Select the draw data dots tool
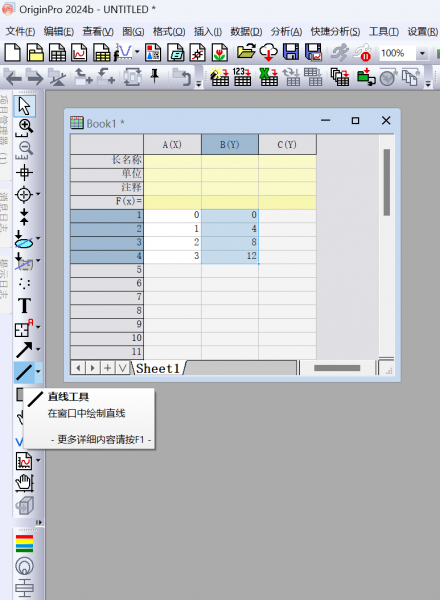Viewport: 440px width, 600px height. 24,284
